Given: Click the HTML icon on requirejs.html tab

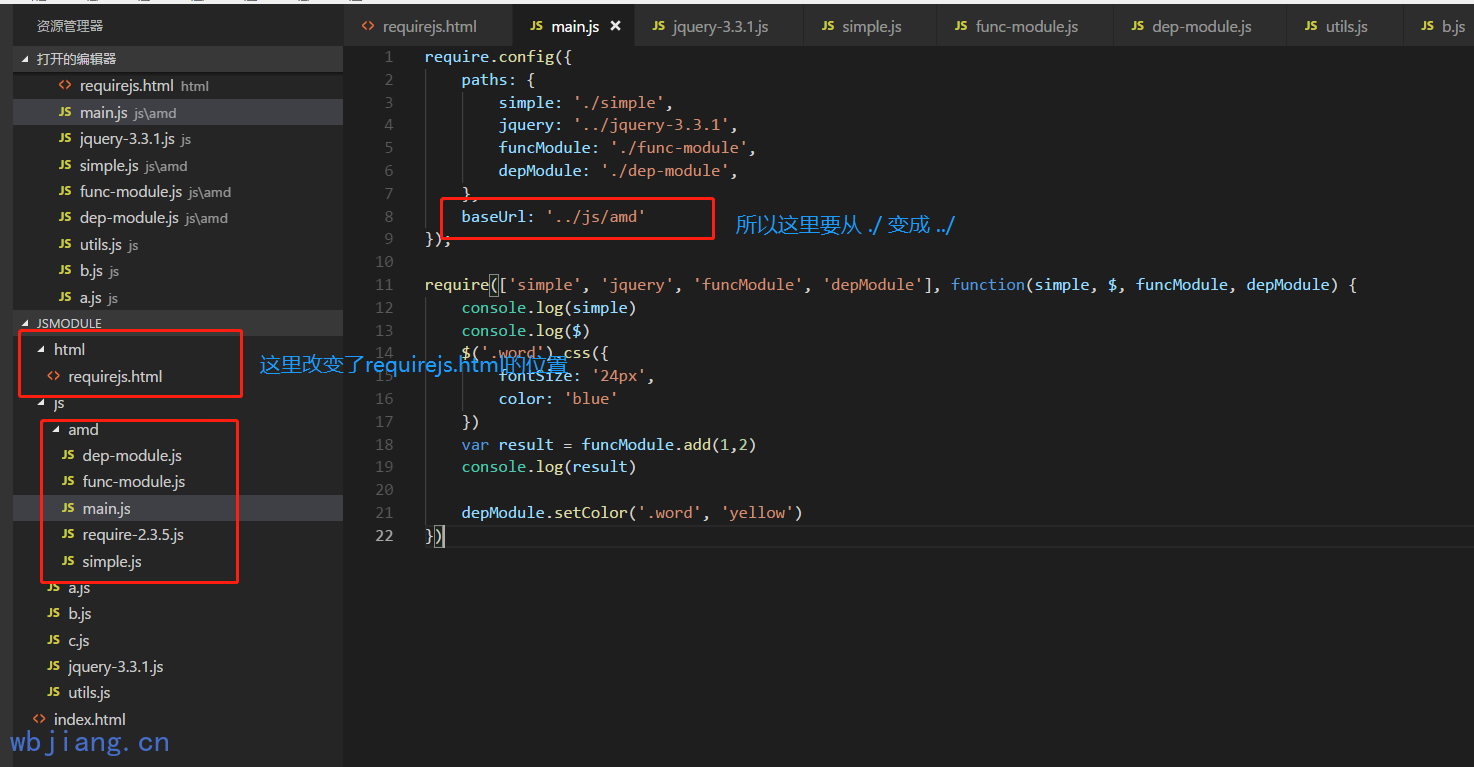Looking at the screenshot, I should [x=368, y=27].
